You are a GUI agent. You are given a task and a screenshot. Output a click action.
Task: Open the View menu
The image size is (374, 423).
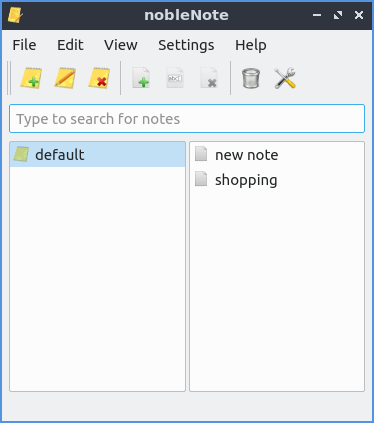coord(120,45)
